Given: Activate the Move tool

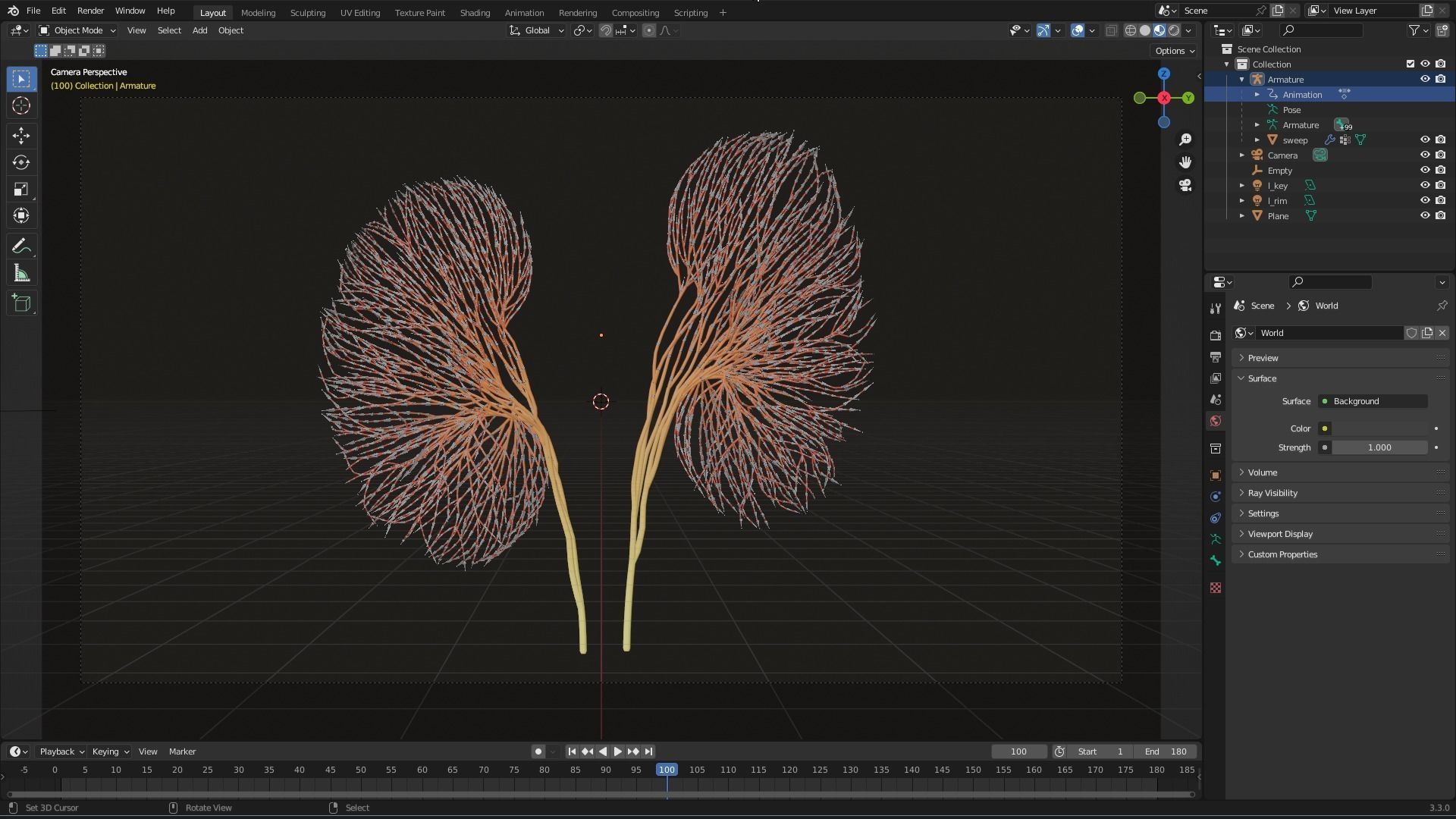Looking at the screenshot, I should click(21, 136).
